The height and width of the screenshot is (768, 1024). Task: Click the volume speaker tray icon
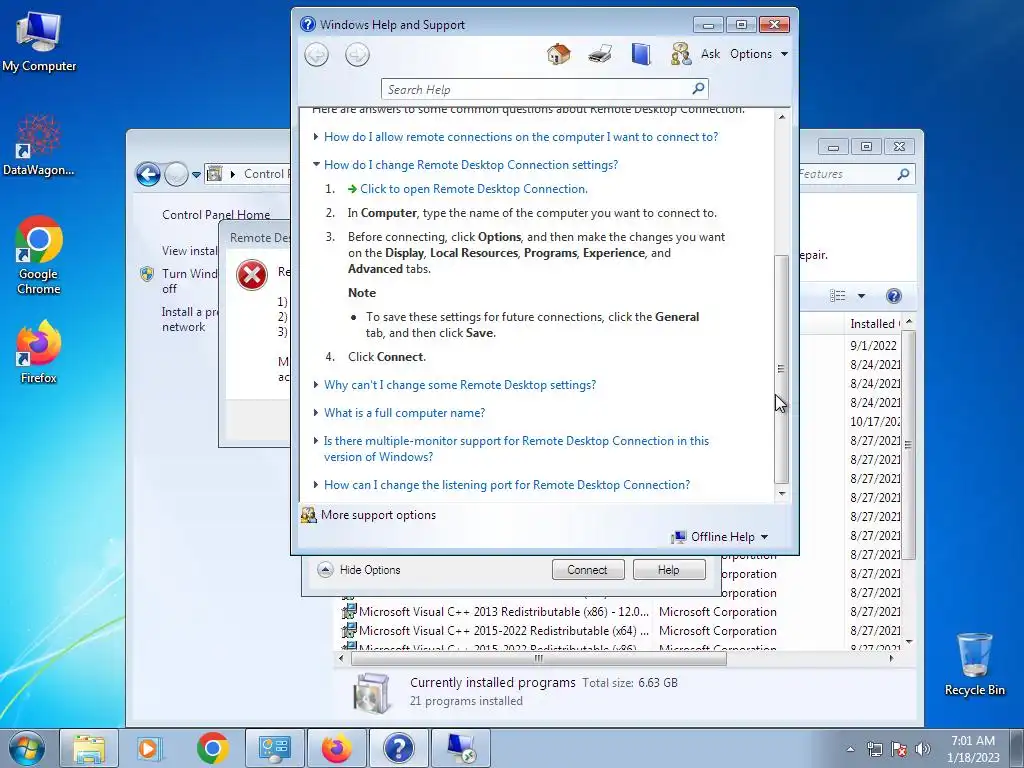923,749
